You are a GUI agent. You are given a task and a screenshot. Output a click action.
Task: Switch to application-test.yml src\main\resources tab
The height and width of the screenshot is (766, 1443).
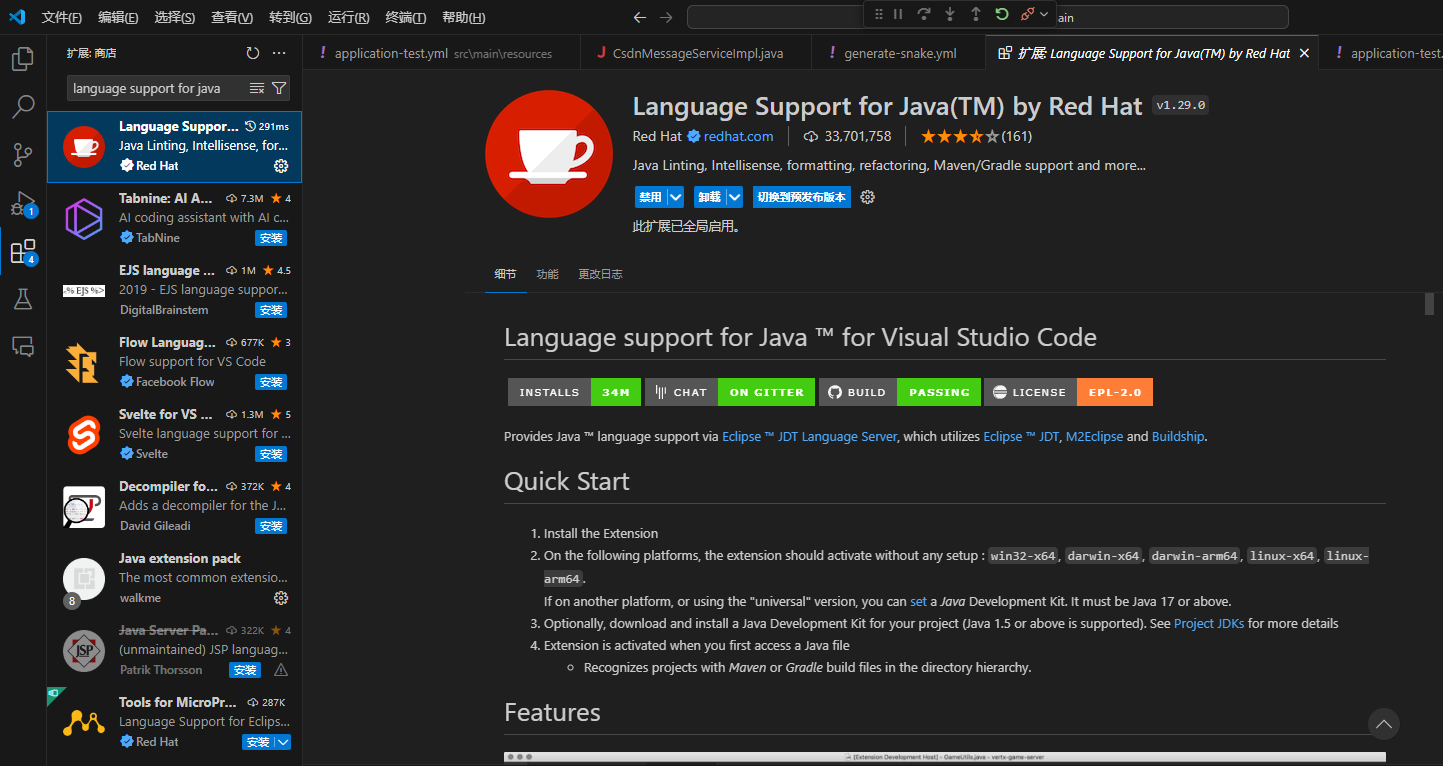tap(441, 54)
